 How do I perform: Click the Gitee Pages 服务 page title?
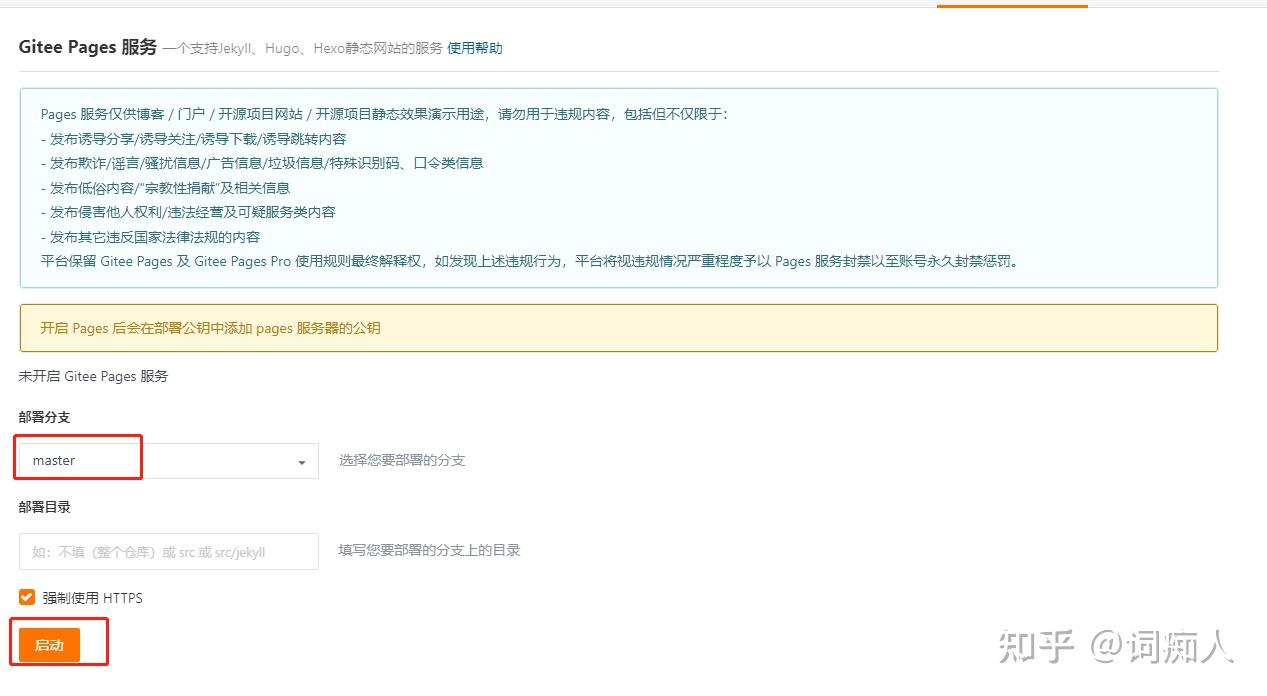pyautogui.click(x=88, y=46)
